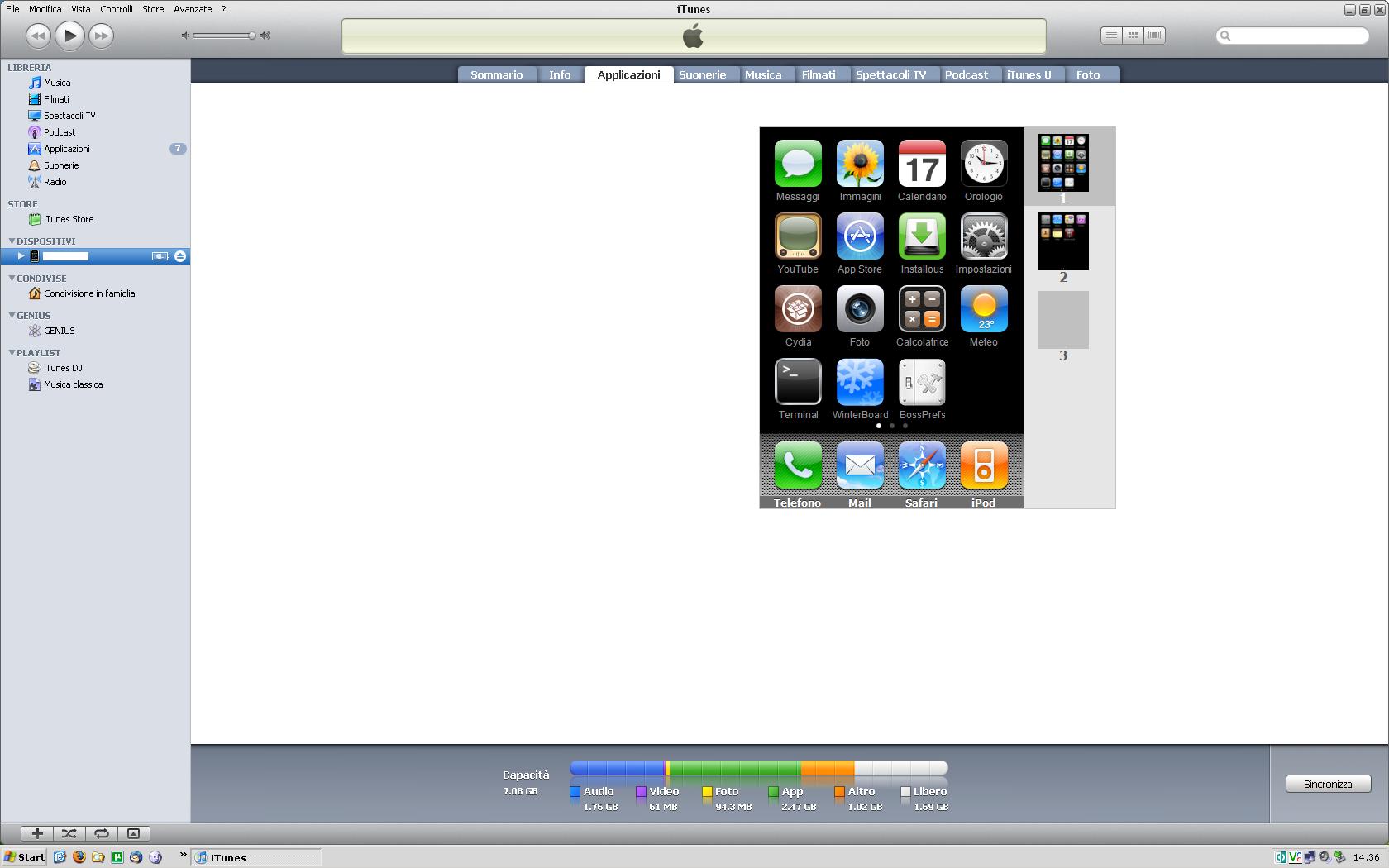
Task: Select the Orologio clock icon
Action: 984,164
